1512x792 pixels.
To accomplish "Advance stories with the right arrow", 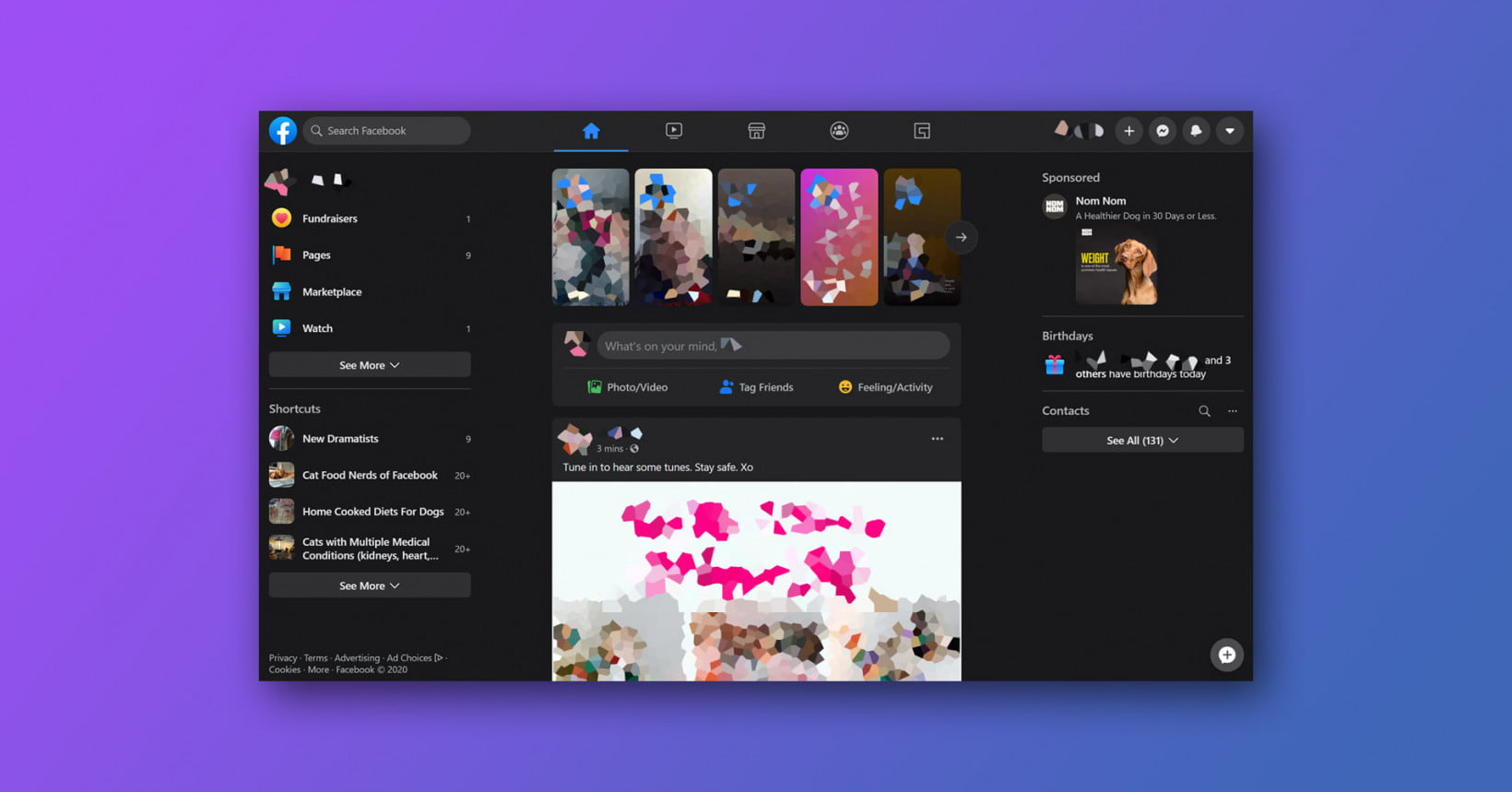I will [x=961, y=238].
